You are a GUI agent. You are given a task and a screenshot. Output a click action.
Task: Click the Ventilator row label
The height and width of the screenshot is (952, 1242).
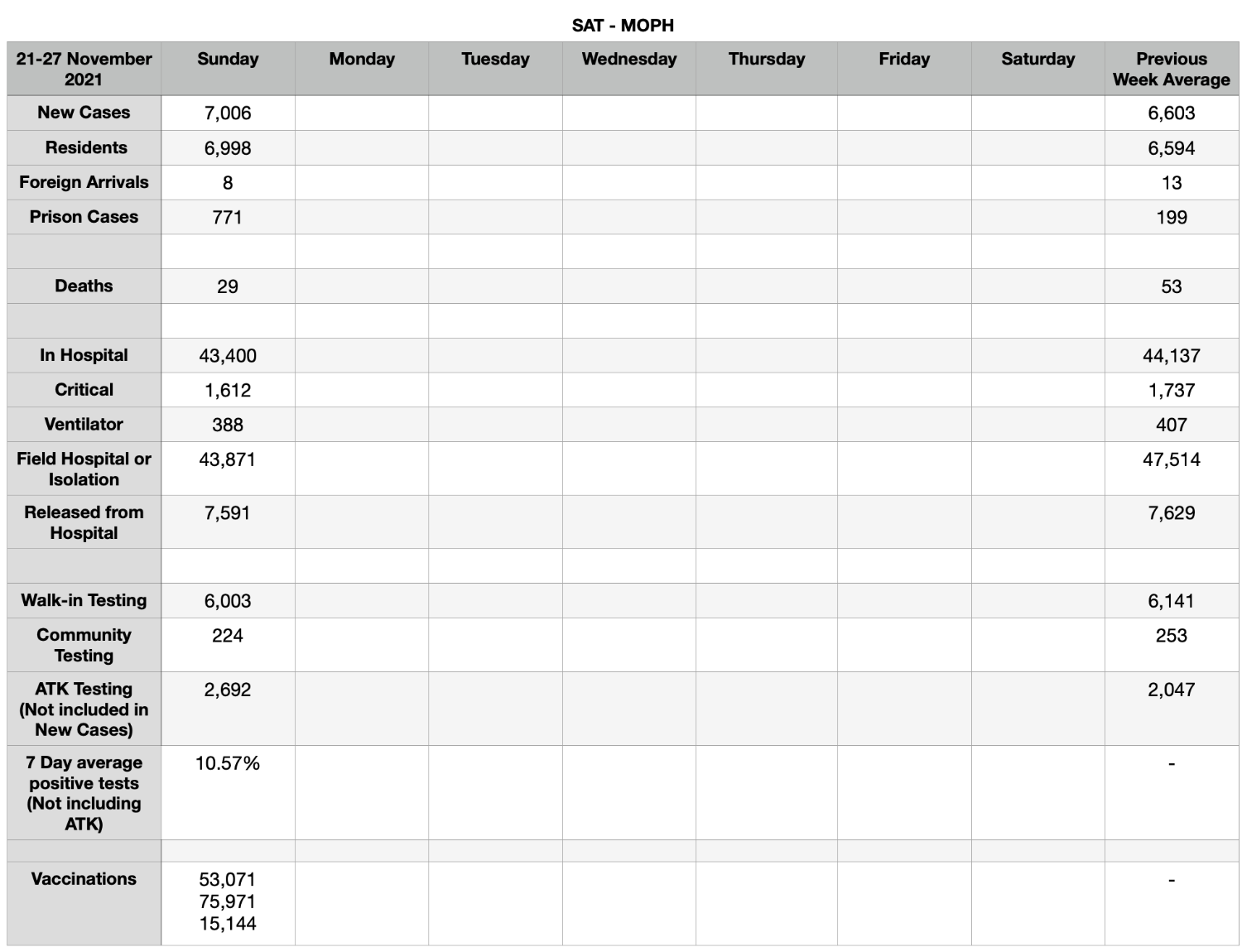point(84,425)
